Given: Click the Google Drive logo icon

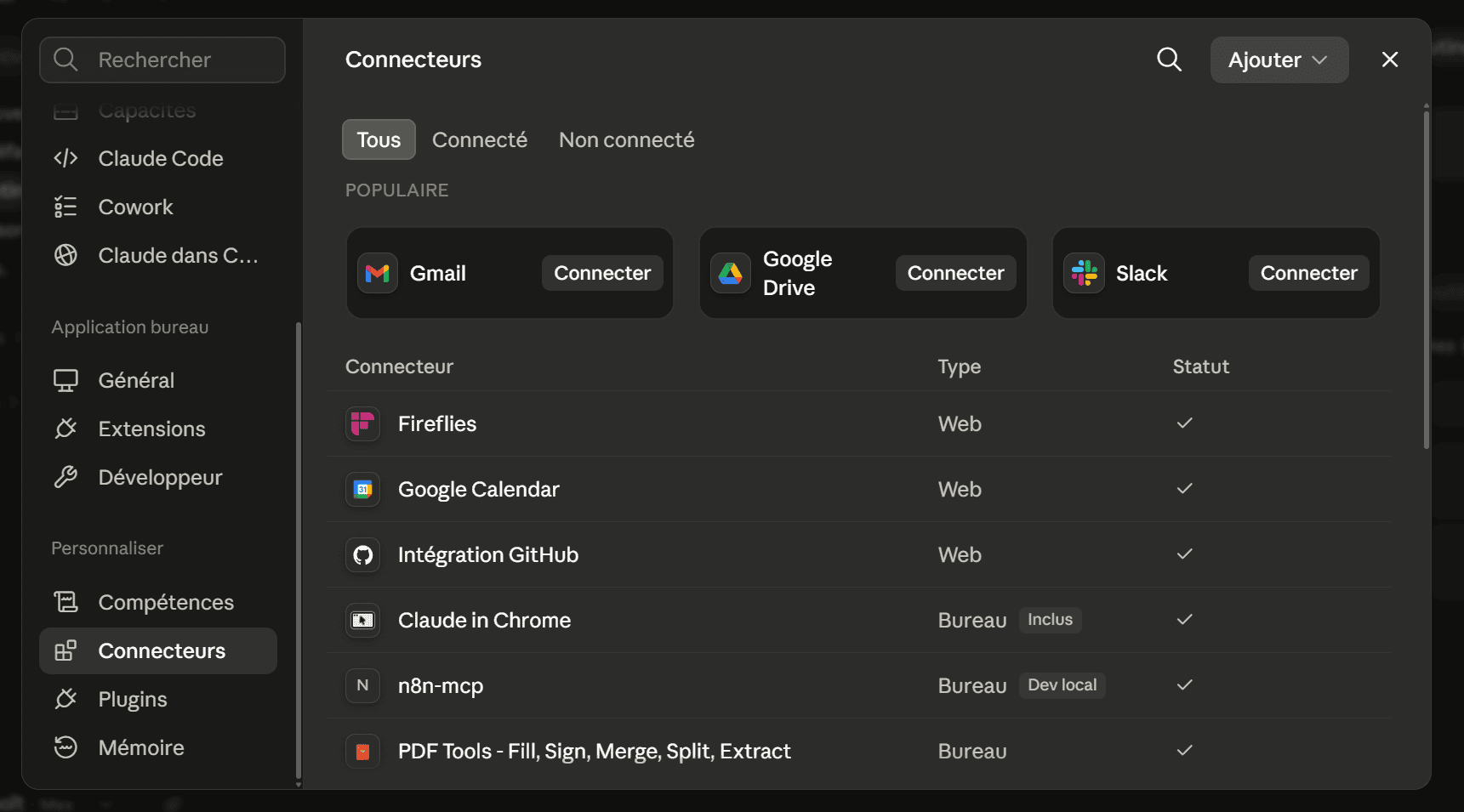Looking at the screenshot, I should (731, 273).
